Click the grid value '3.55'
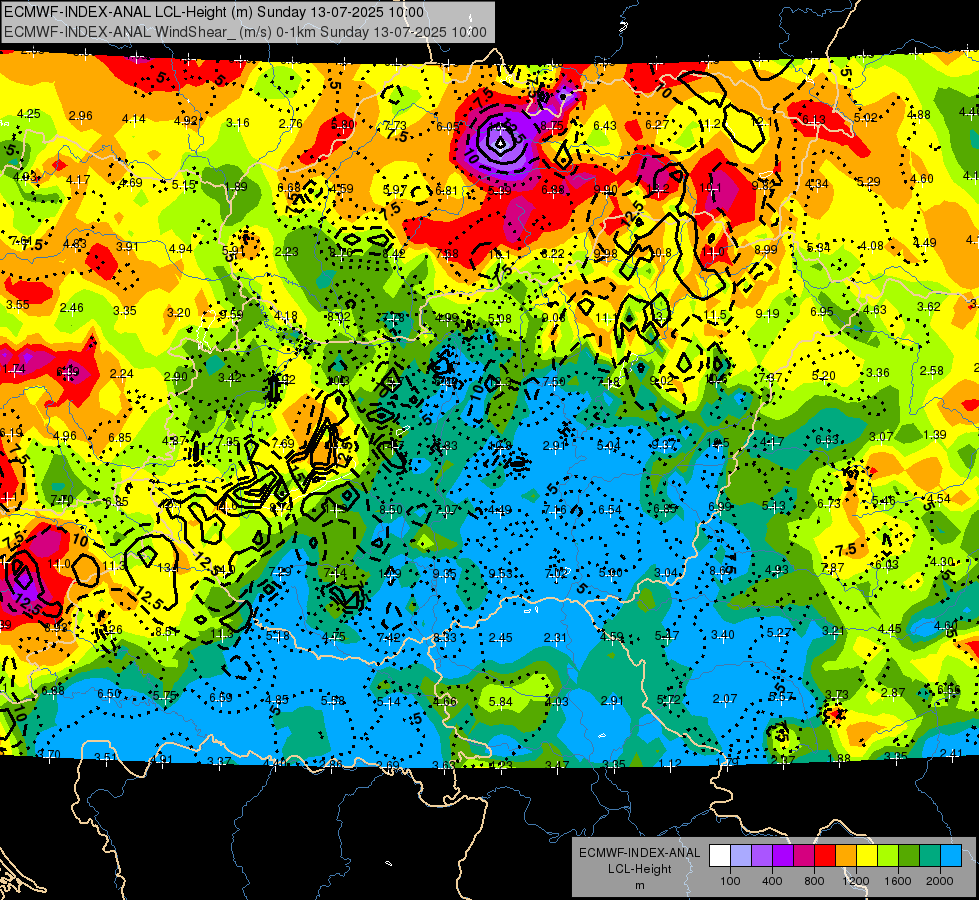Image resolution: width=979 pixels, height=900 pixels. click(x=18, y=305)
